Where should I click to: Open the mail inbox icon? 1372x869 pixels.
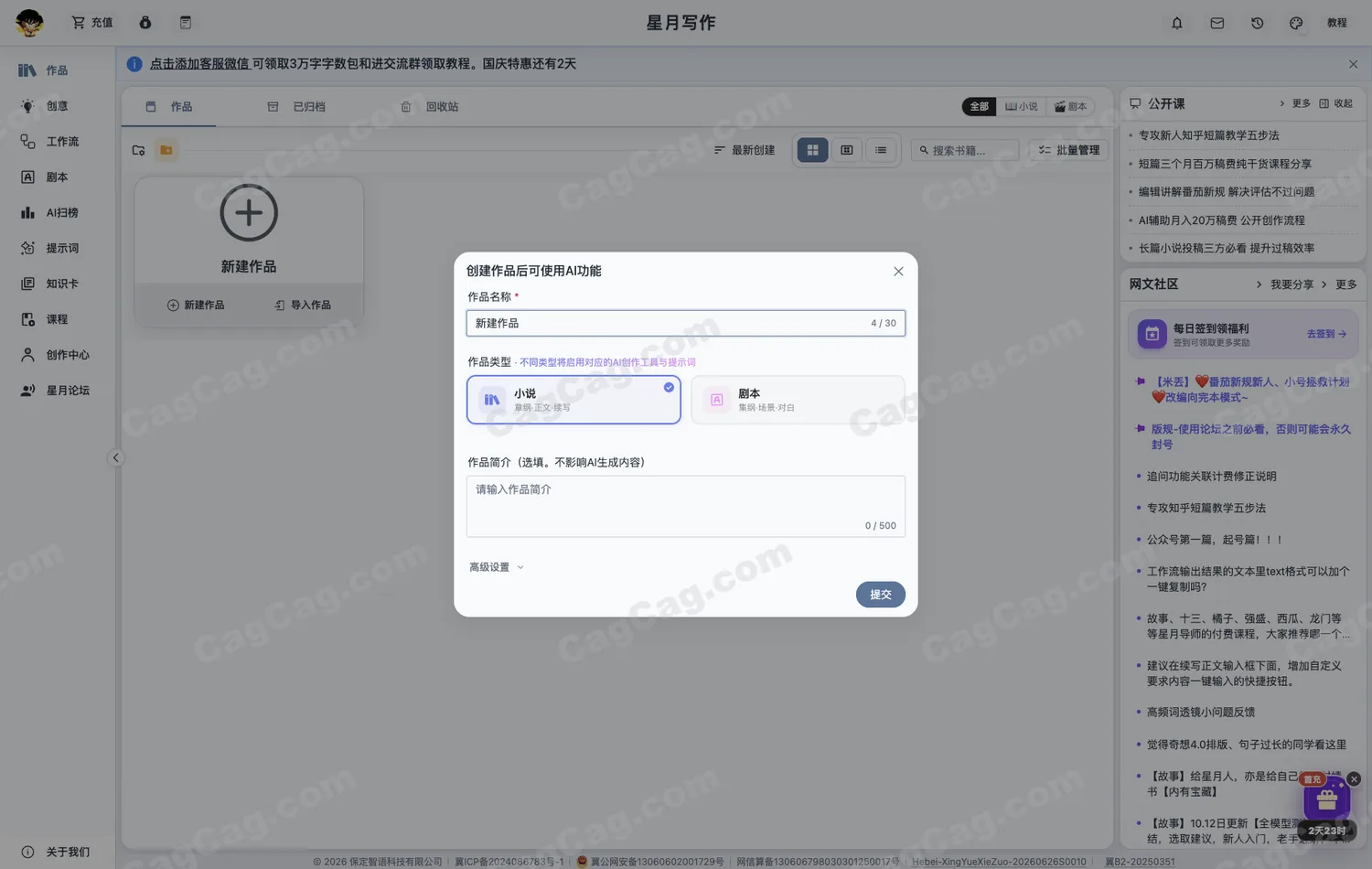coord(1217,23)
